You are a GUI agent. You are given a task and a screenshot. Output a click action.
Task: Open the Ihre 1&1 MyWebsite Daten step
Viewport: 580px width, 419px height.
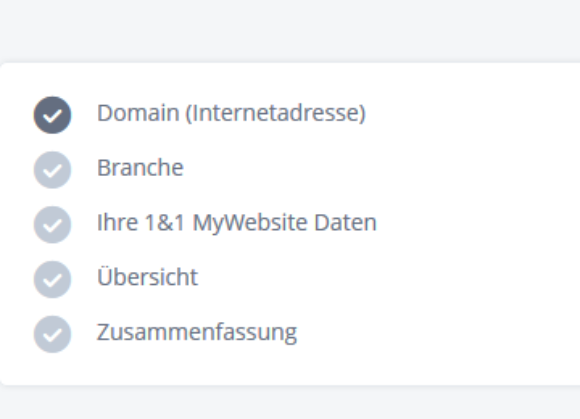point(237,223)
